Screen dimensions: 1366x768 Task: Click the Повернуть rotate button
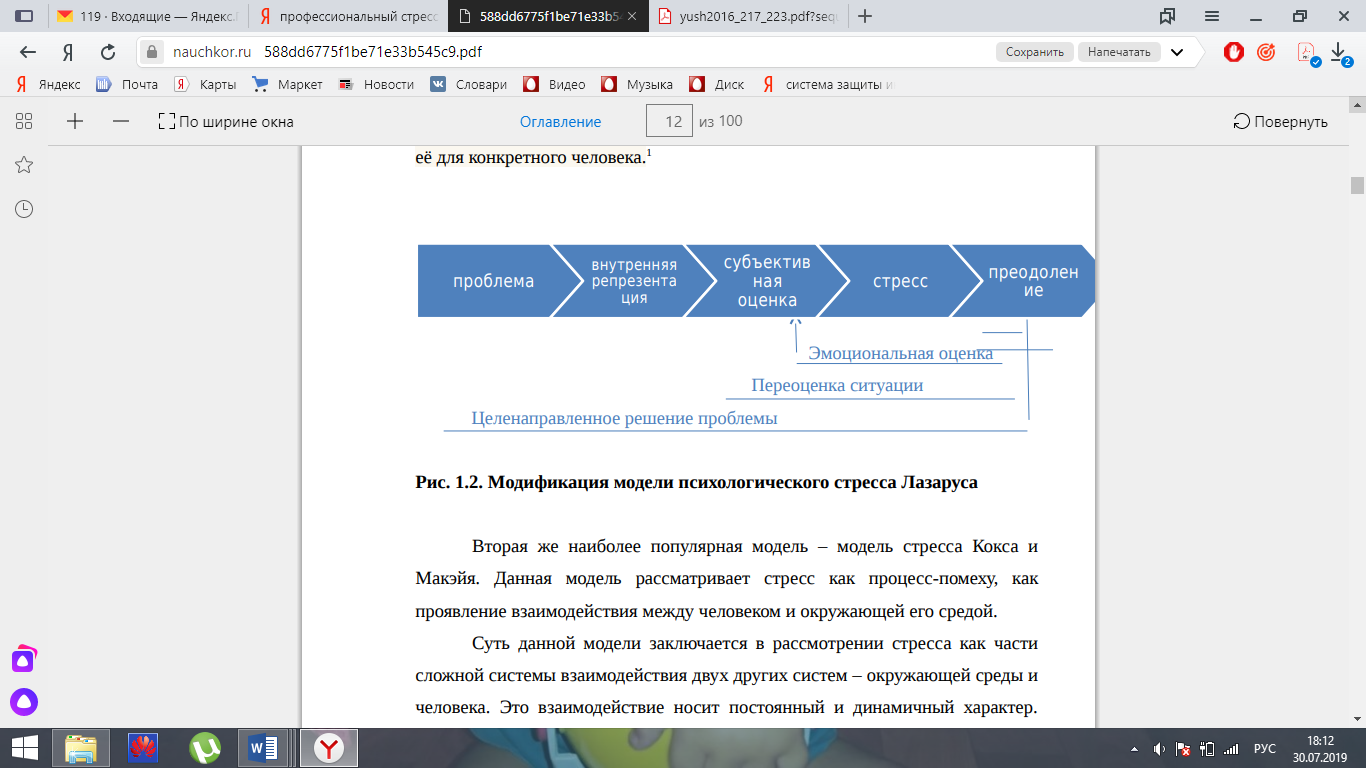pyautogui.click(x=1280, y=122)
